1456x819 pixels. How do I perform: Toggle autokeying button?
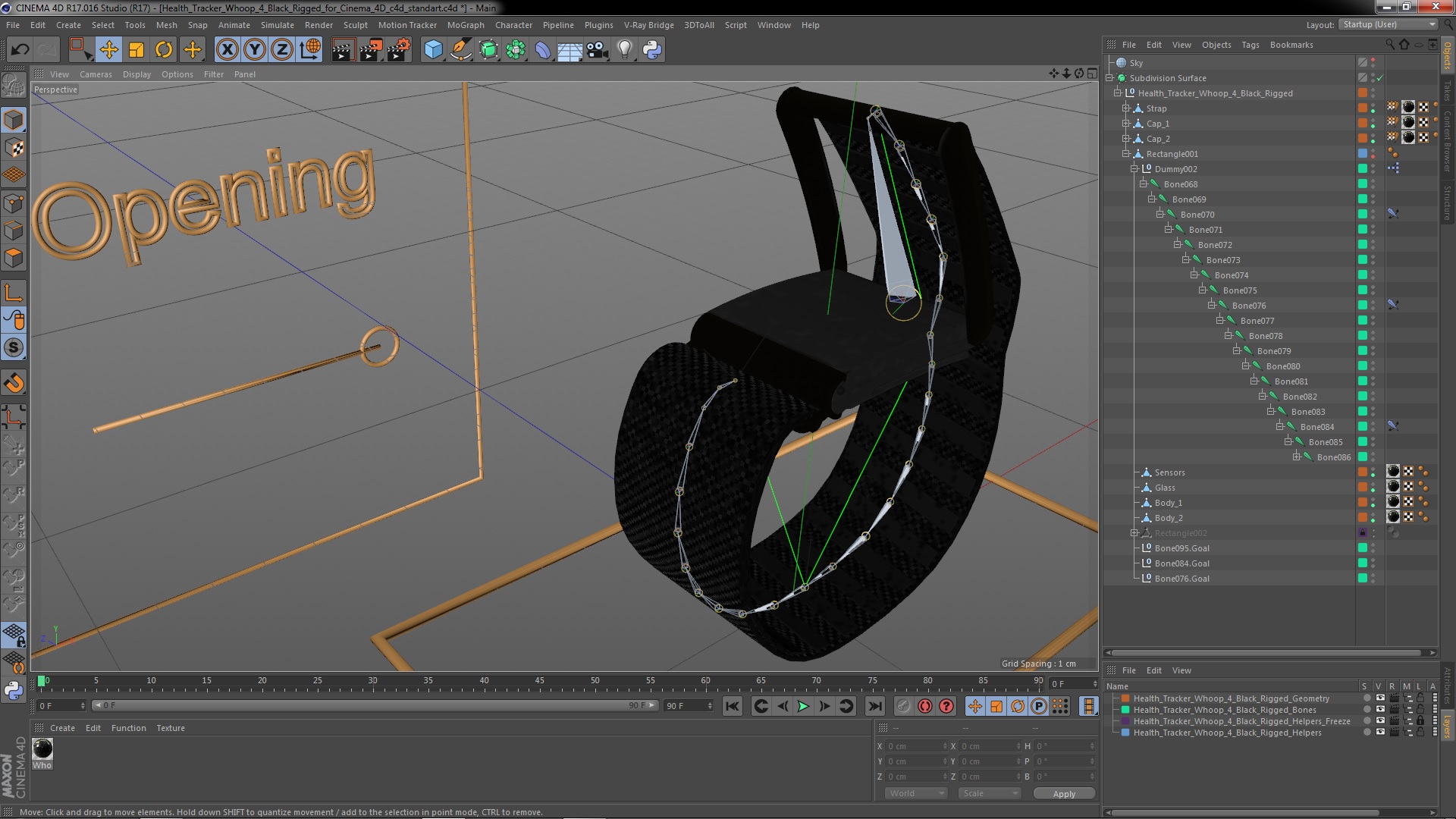925,707
